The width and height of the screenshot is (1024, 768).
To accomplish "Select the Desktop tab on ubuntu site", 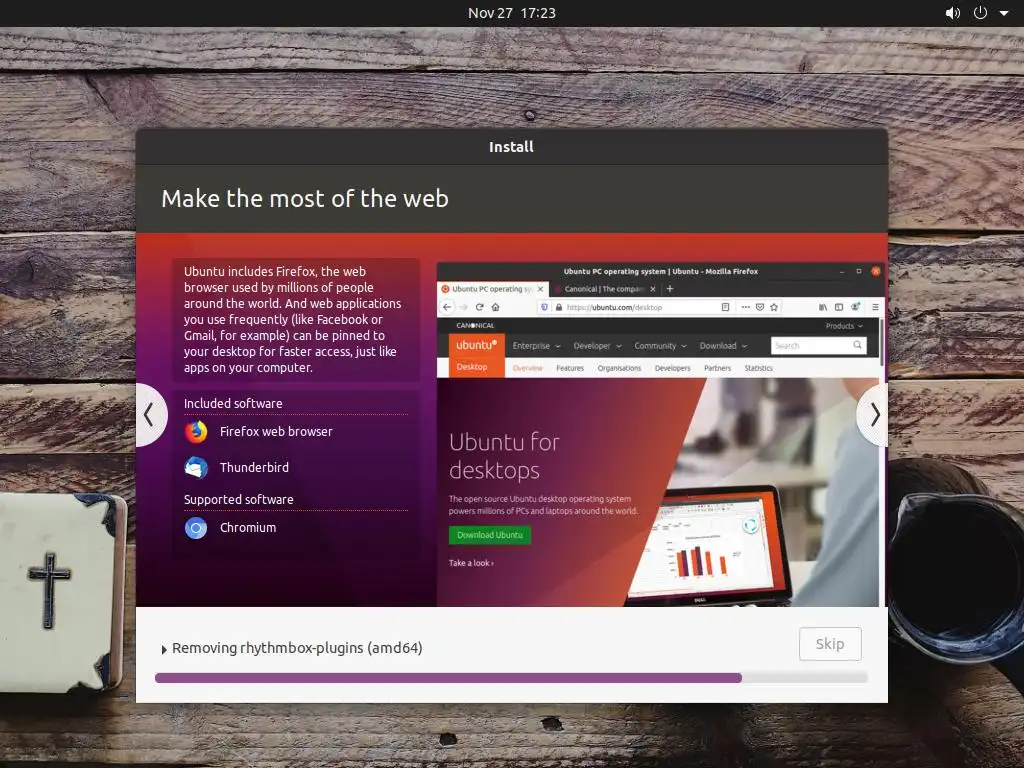I will [x=472, y=367].
